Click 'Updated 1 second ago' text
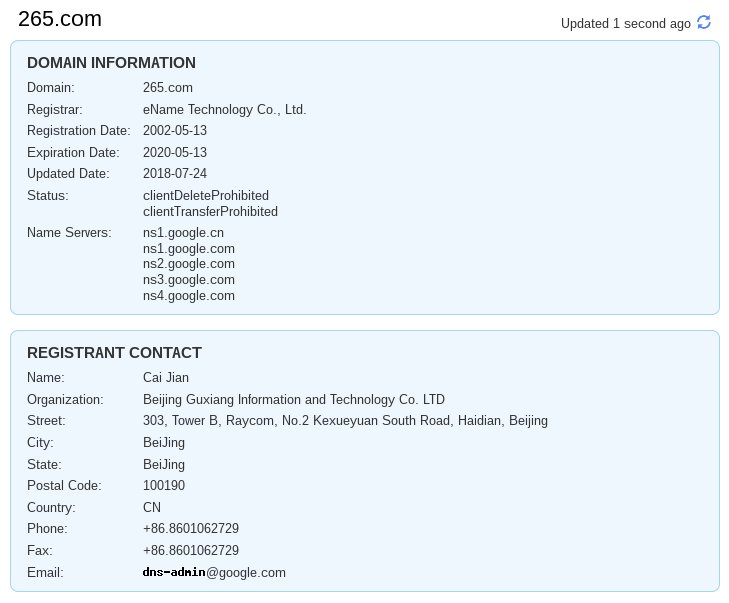 pos(625,23)
